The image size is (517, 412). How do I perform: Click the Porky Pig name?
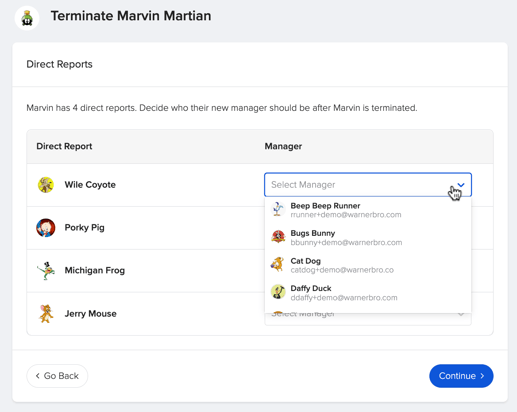point(84,228)
